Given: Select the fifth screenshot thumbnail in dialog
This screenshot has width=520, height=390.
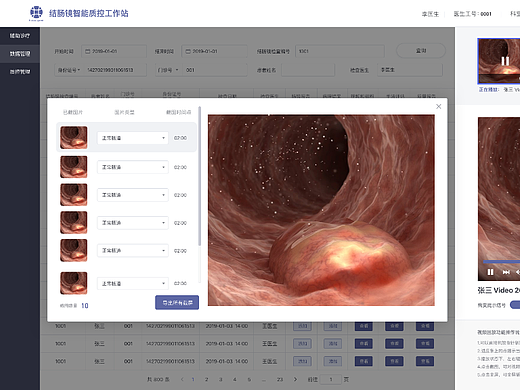Looking at the screenshot, I should pos(74,250).
